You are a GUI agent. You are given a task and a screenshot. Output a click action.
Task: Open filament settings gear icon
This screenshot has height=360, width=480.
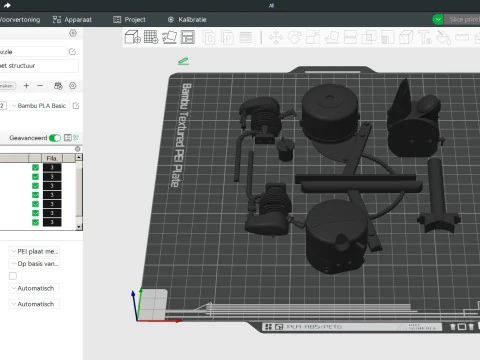[73, 86]
